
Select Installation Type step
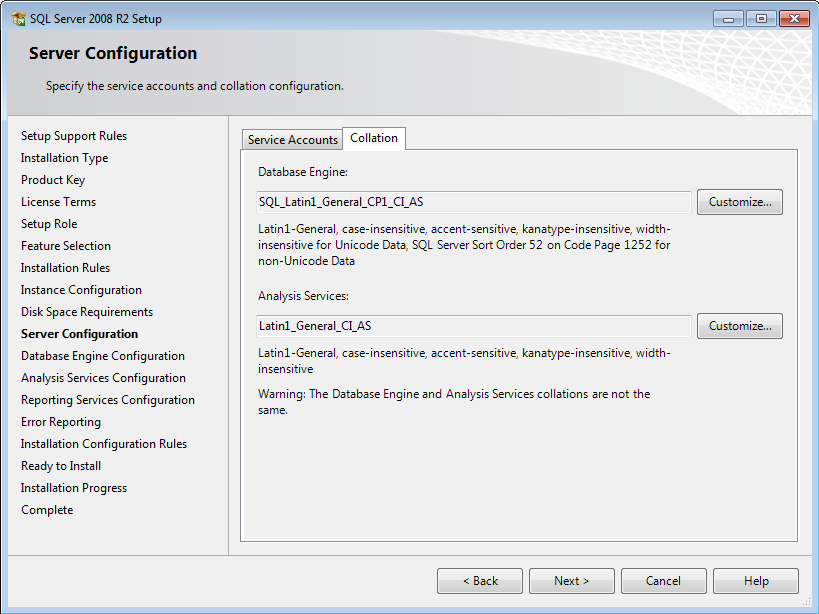pyautogui.click(x=64, y=158)
